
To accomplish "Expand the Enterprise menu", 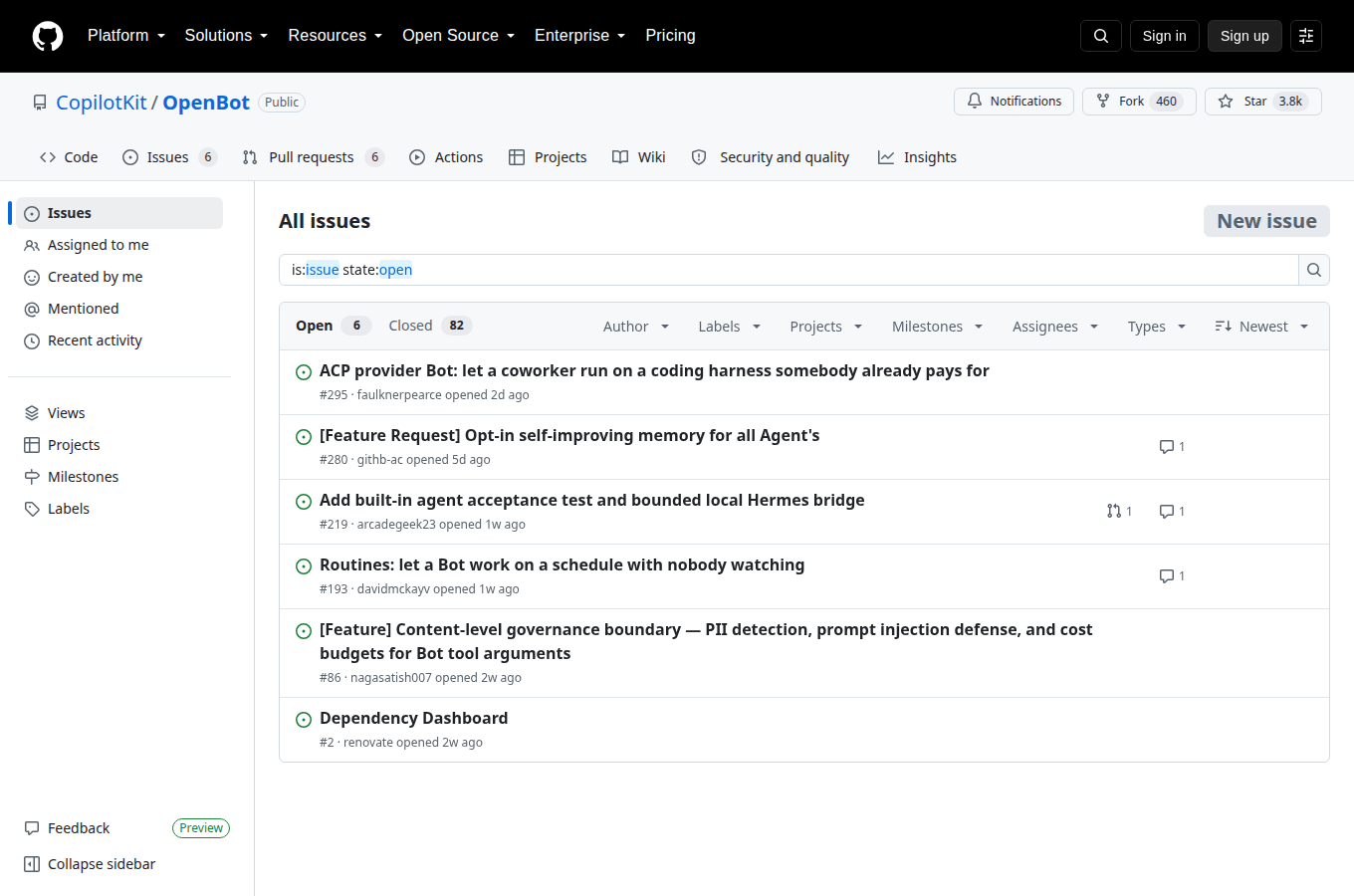I will tap(580, 36).
